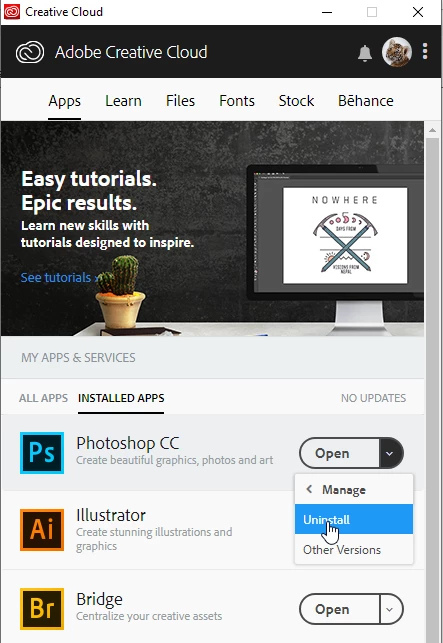Open Photoshop CC with the Open button
The width and height of the screenshot is (443, 643).
click(339, 453)
